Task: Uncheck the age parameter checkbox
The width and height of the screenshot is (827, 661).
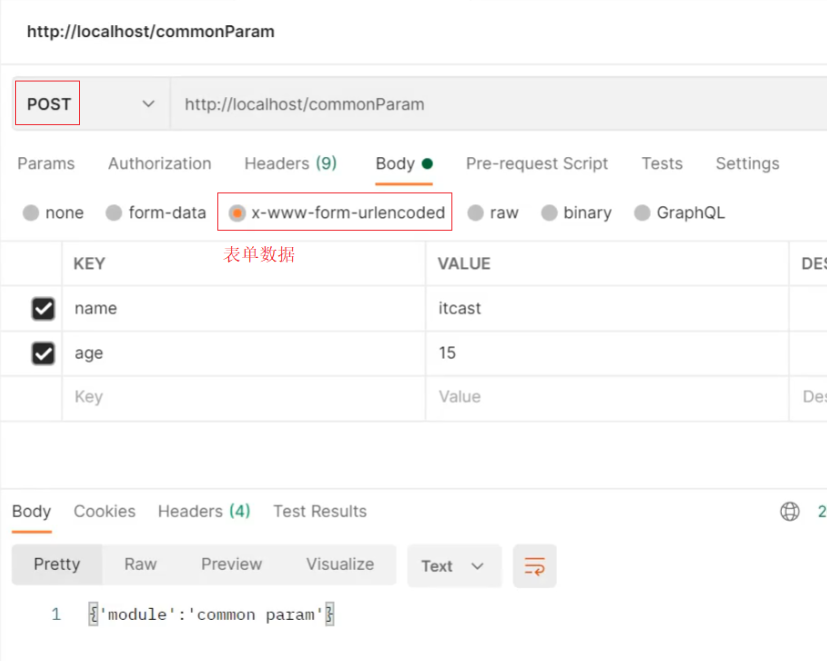Action: pyautogui.click(x=43, y=353)
